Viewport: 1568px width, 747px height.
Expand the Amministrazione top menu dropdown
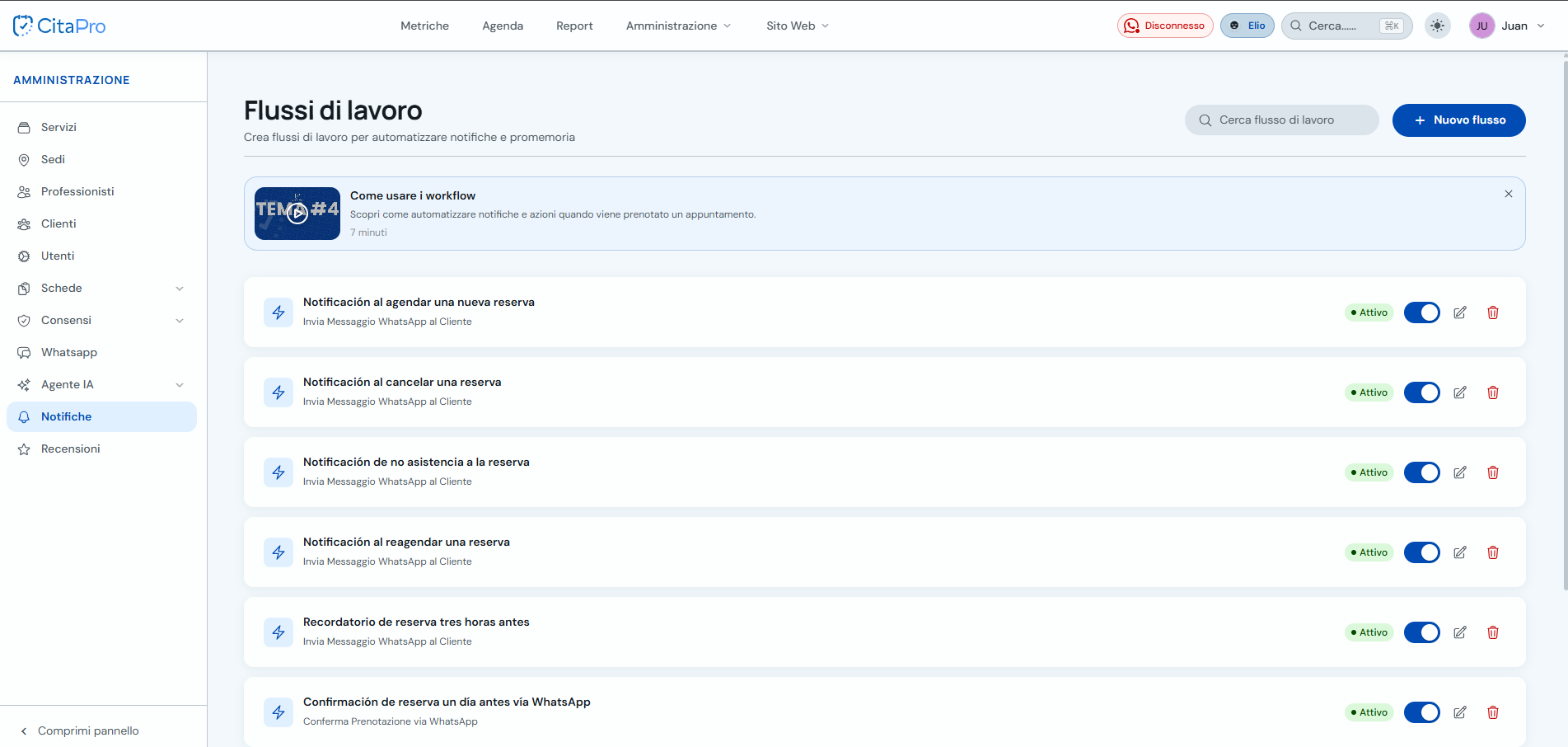pyautogui.click(x=678, y=26)
